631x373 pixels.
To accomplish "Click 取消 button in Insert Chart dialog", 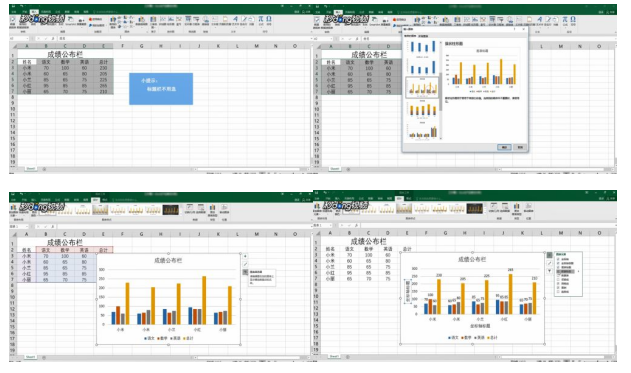I will point(520,147).
